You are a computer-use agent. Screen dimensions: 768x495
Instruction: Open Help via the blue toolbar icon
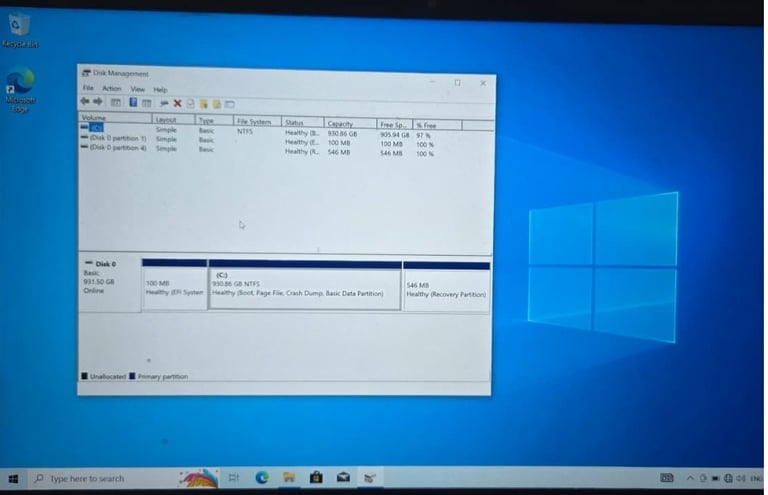point(133,102)
